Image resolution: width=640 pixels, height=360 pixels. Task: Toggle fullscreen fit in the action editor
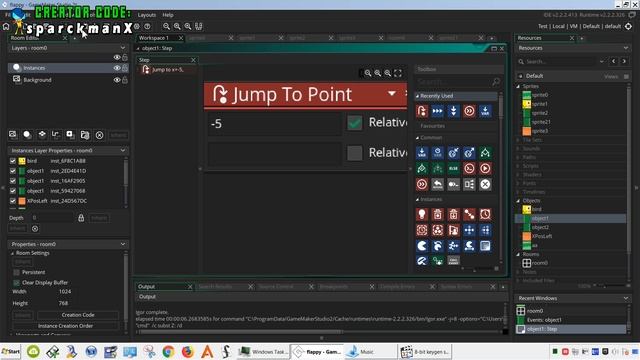(398, 73)
